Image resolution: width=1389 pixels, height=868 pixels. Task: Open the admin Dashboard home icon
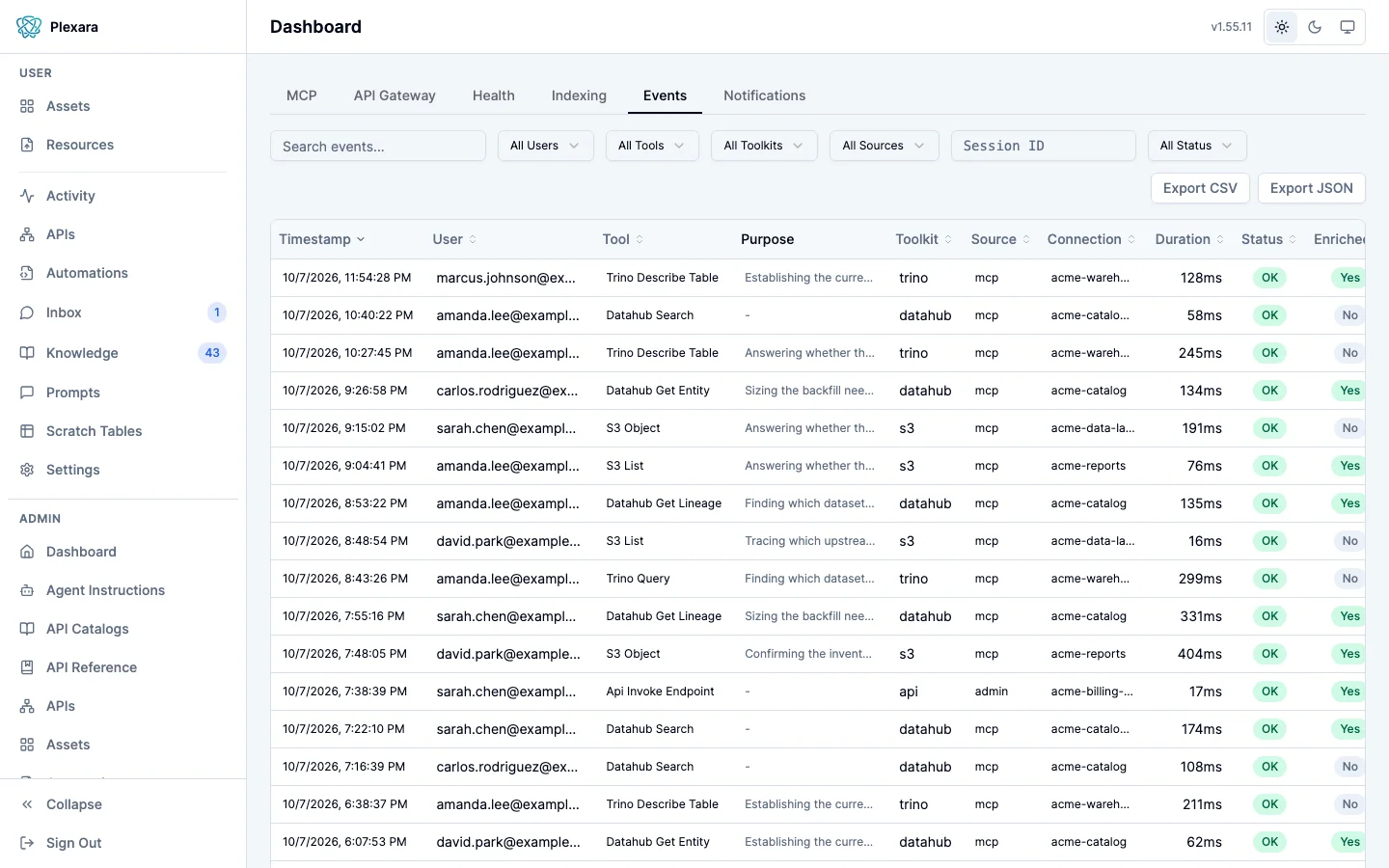tap(27, 552)
